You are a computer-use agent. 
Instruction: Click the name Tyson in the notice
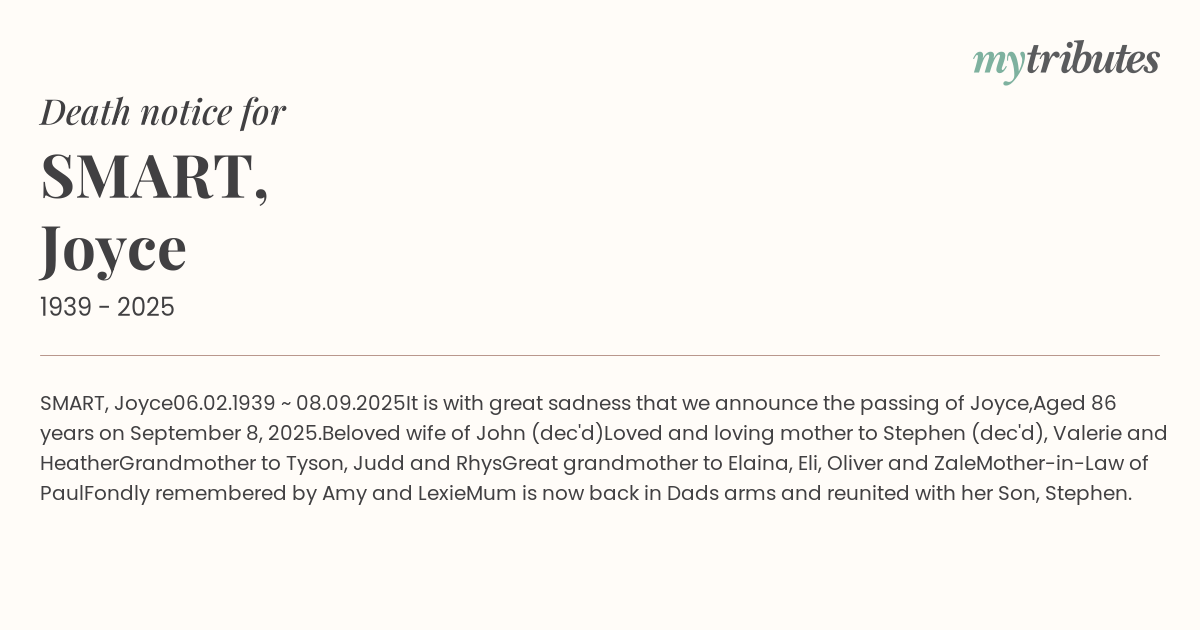tap(304, 464)
